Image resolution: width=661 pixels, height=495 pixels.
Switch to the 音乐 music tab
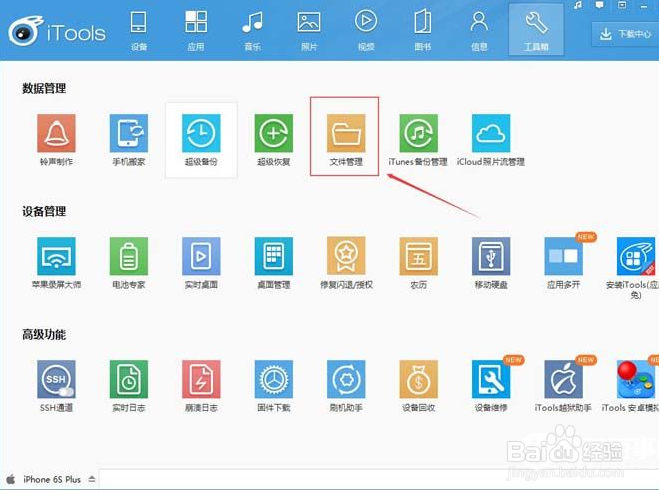[x=253, y=30]
